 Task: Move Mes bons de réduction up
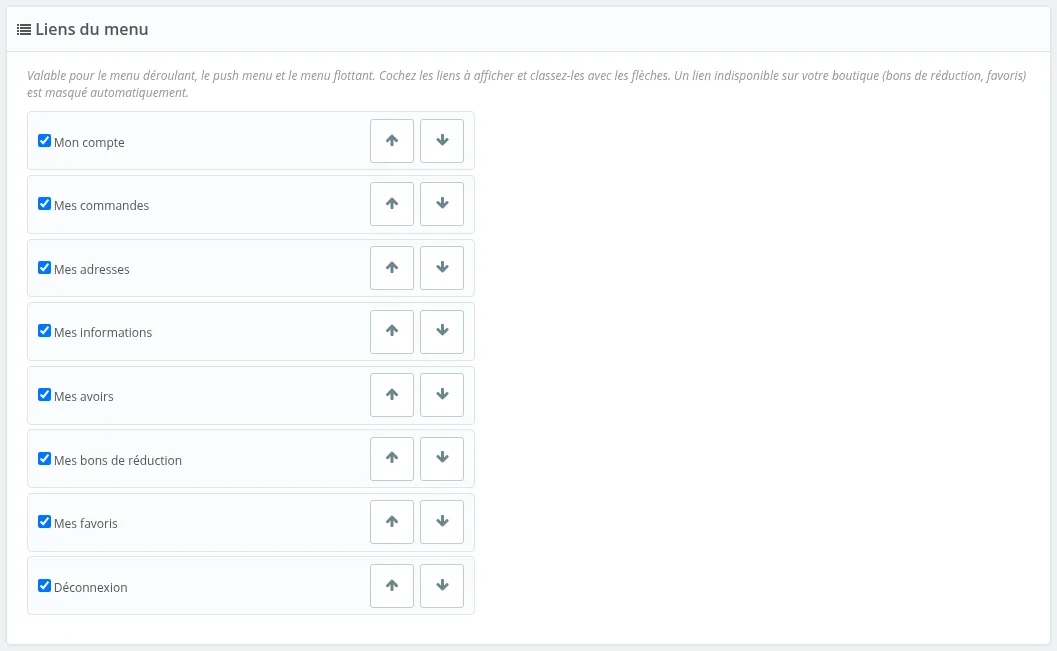click(392, 459)
